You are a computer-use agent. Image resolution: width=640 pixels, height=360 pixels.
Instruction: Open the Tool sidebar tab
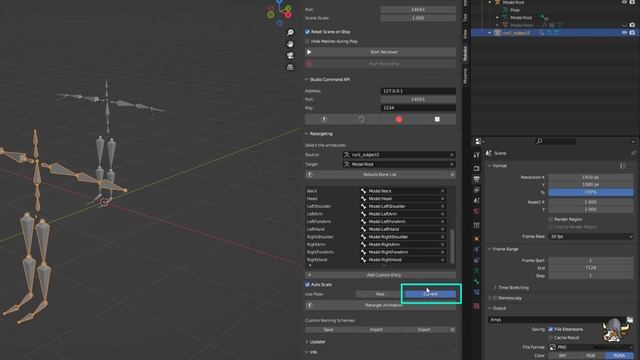click(x=465, y=17)
